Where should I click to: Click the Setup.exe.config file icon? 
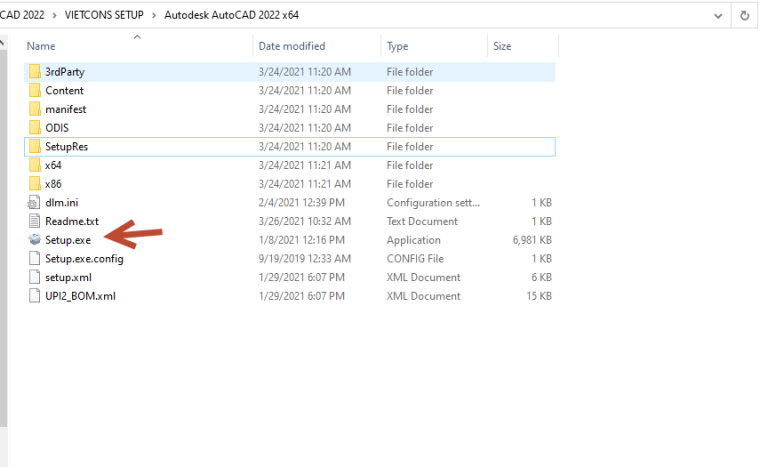[x=35, y=259]
